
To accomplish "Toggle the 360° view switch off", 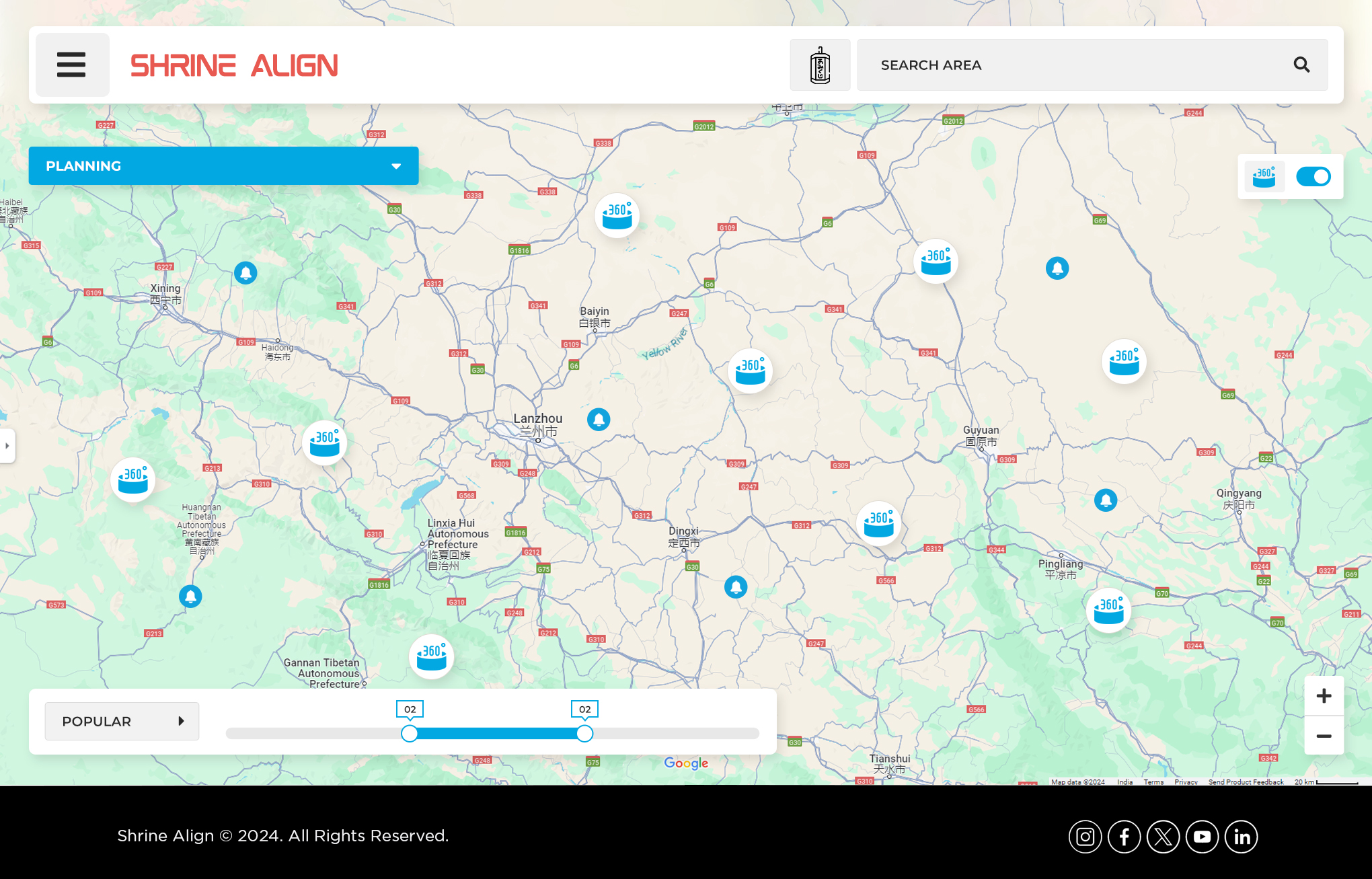I will coord(1313,177).
